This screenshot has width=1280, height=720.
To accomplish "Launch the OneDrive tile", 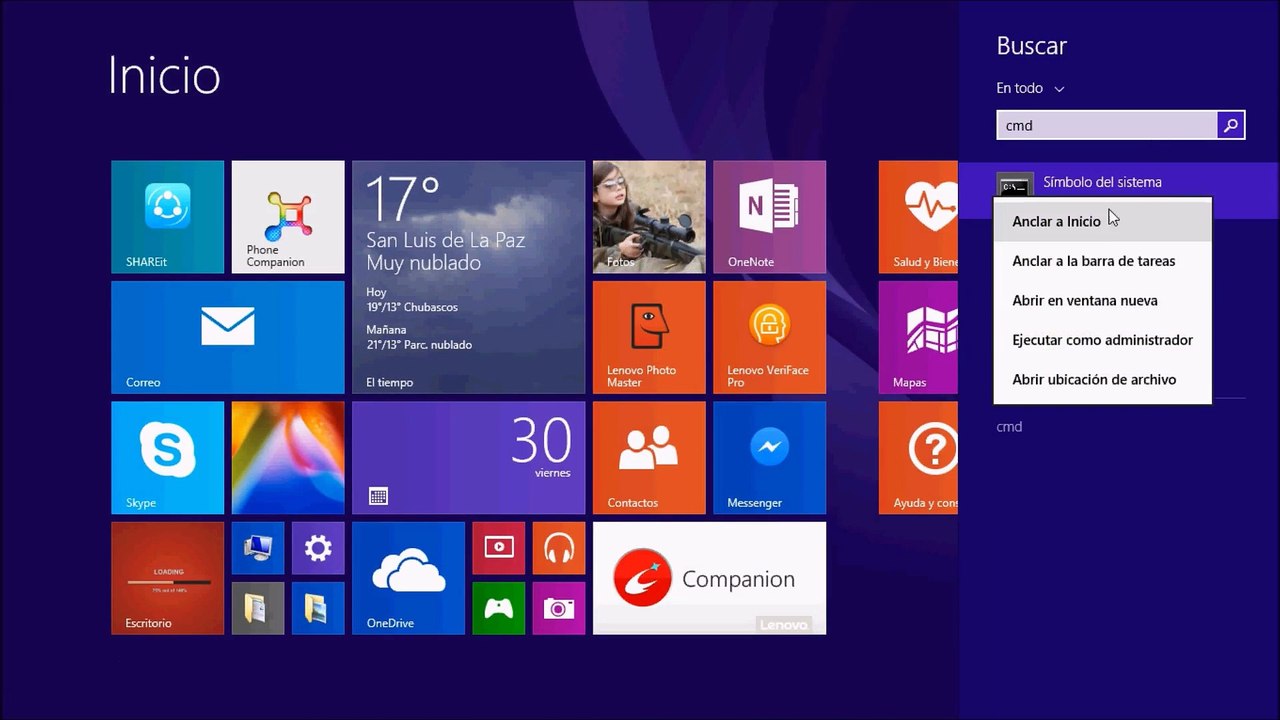I will [x=408, y=578].
